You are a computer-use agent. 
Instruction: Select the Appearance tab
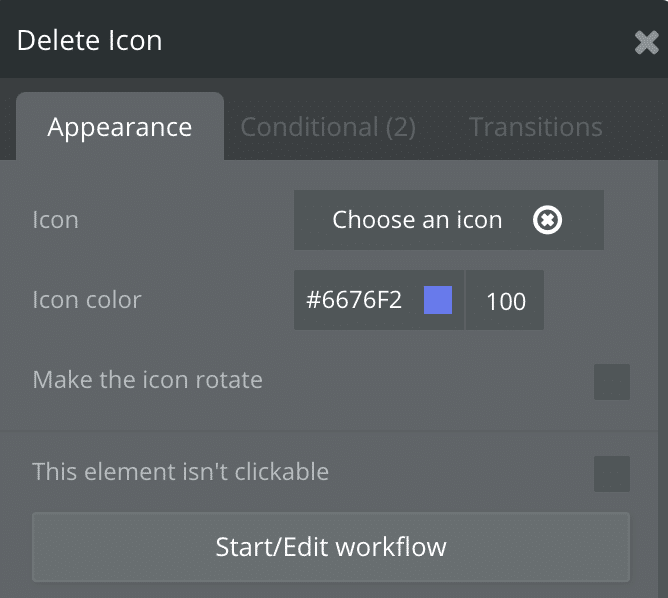tap(120, 128)
